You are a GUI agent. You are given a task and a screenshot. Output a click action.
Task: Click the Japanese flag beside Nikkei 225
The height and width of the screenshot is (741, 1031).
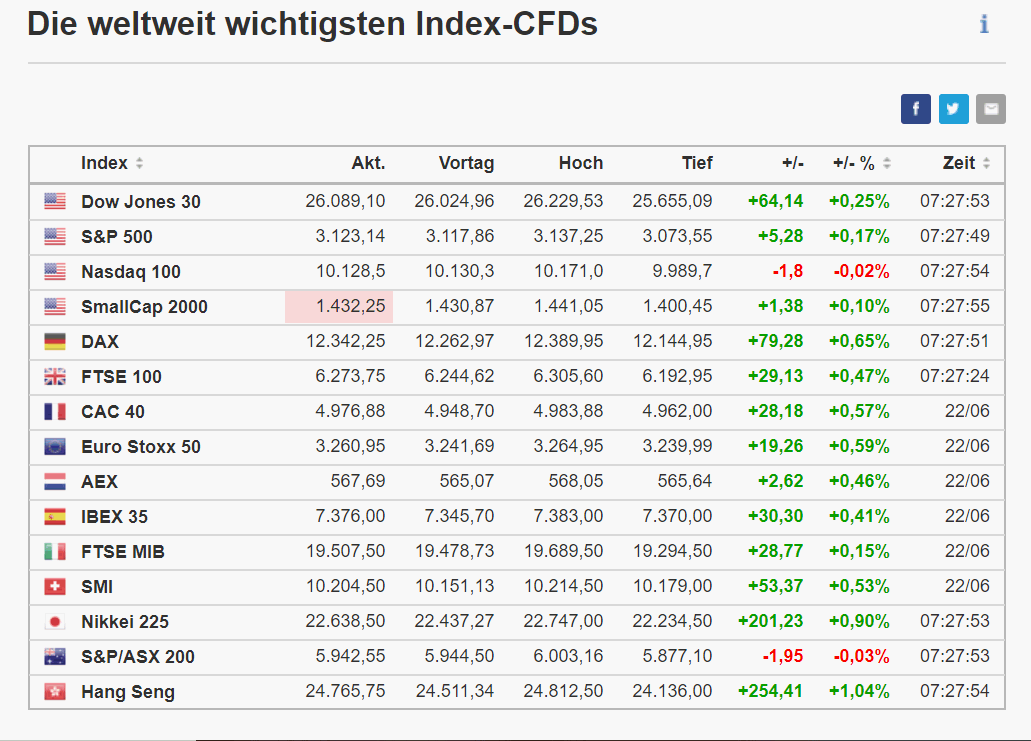coord(55,622)
